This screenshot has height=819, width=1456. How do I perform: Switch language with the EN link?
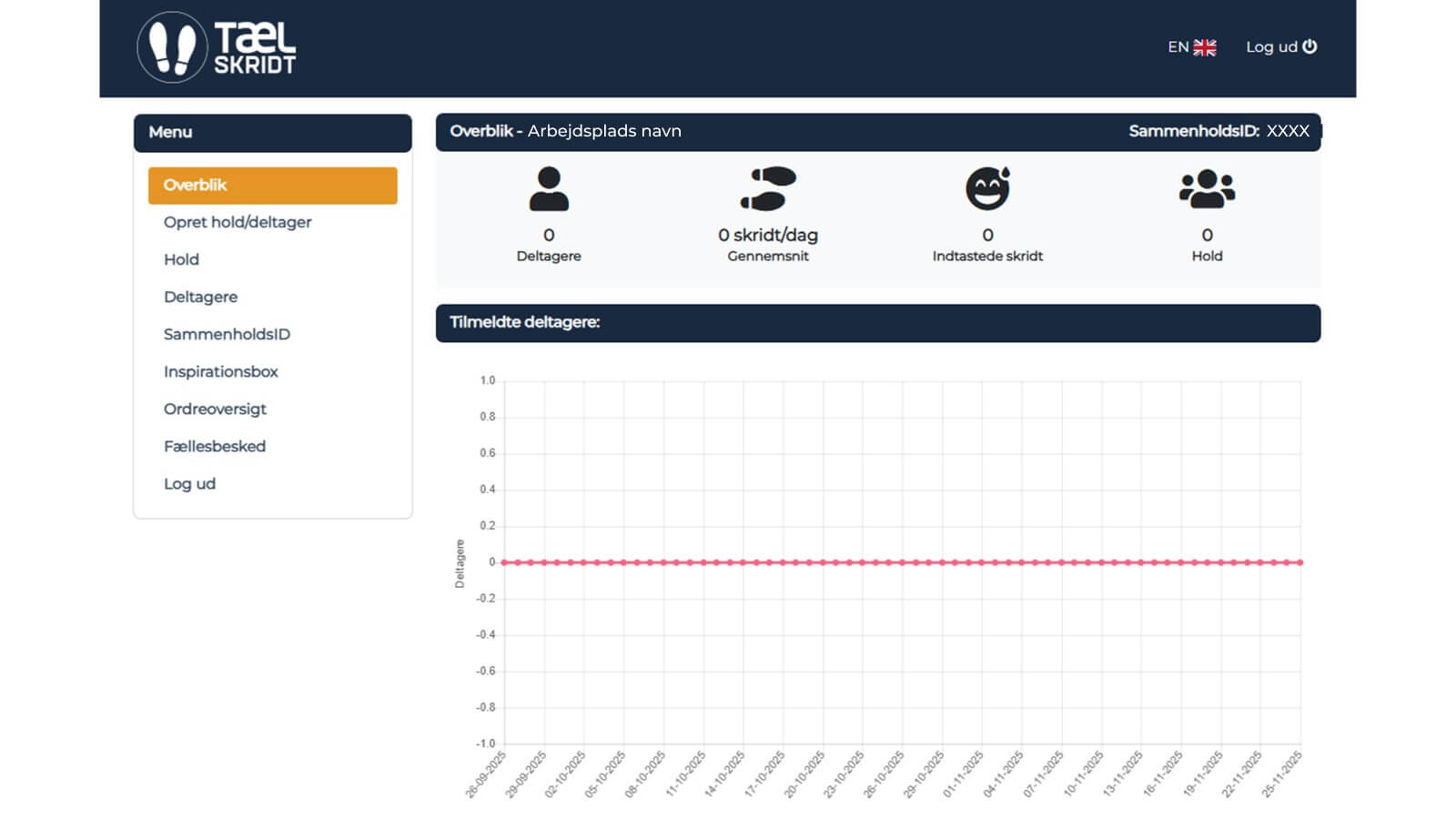[x=1178, y=47]
